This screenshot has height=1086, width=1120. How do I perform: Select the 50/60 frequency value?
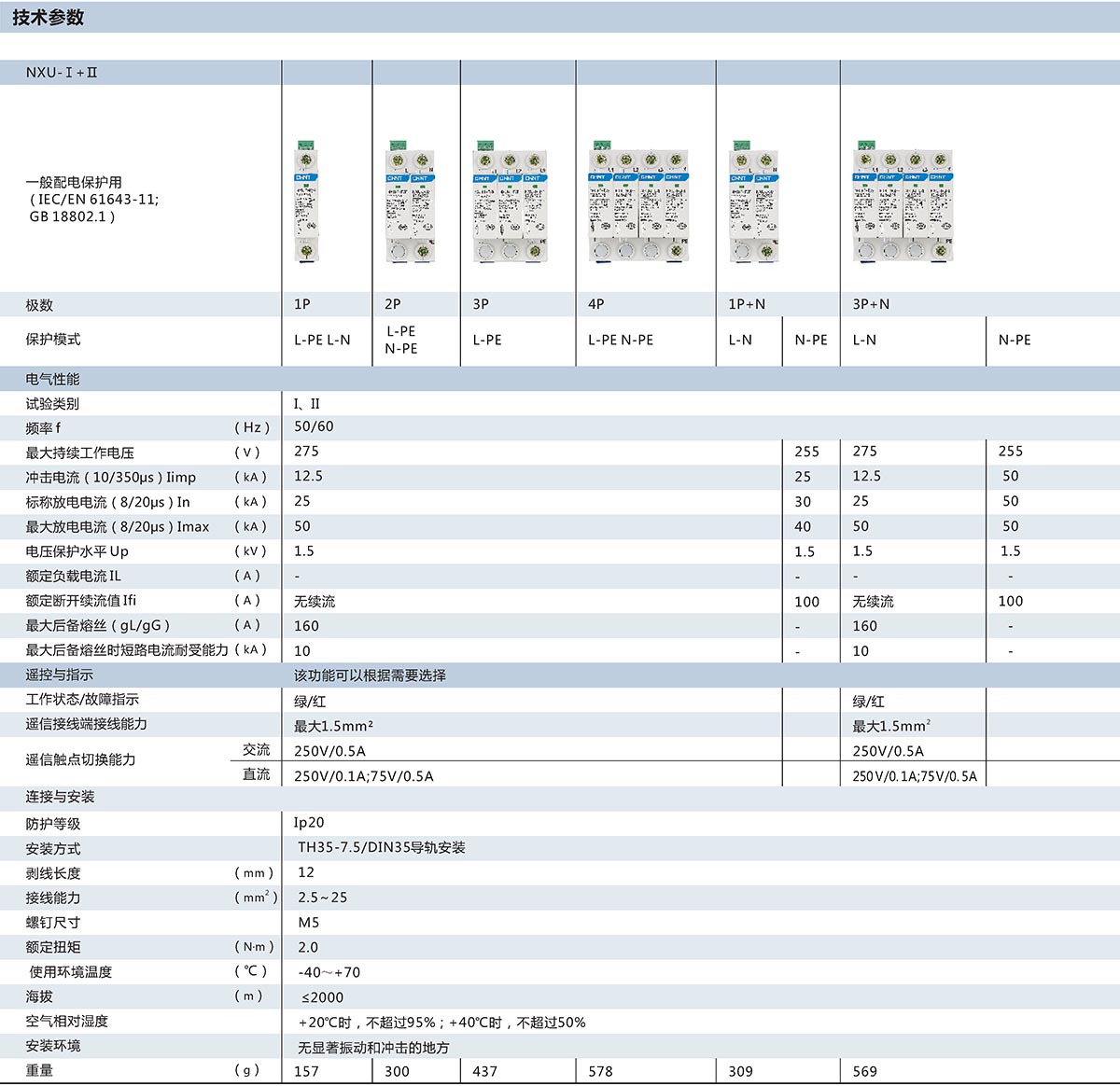tap(314, 426)
